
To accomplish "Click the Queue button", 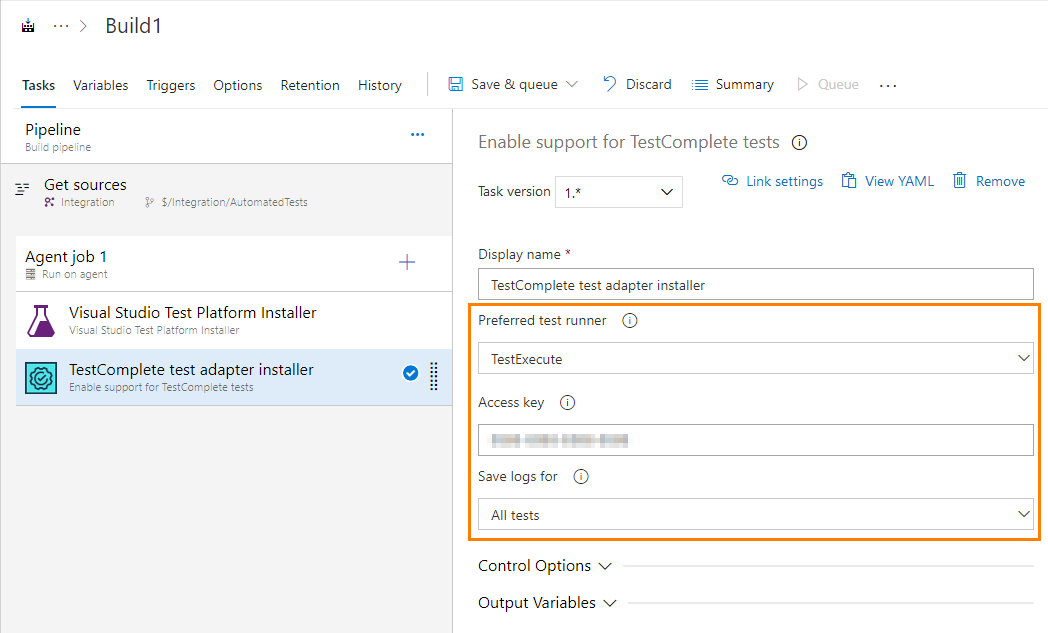I will [x=828, y=84].
